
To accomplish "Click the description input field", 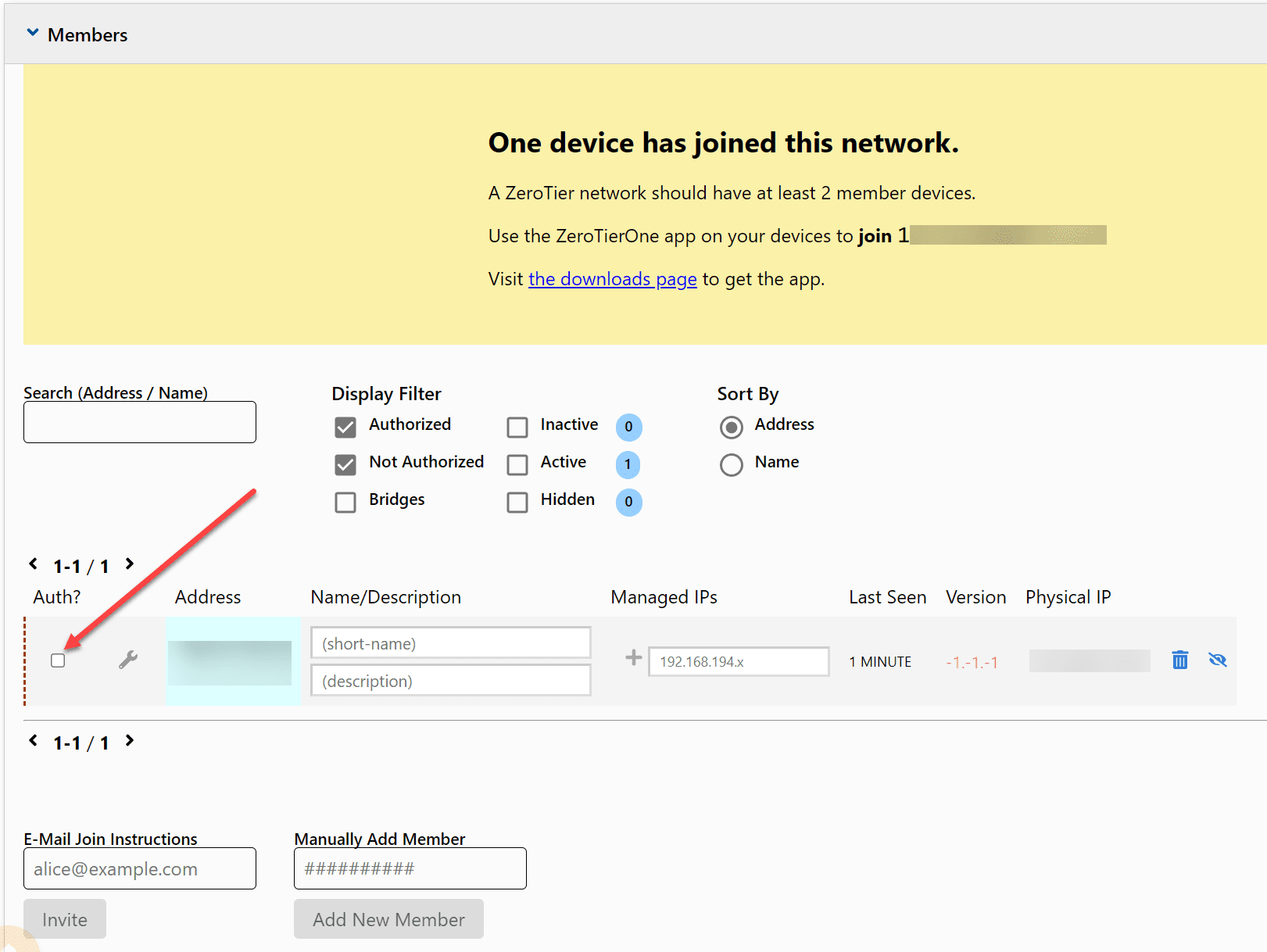I will (451, 681).
